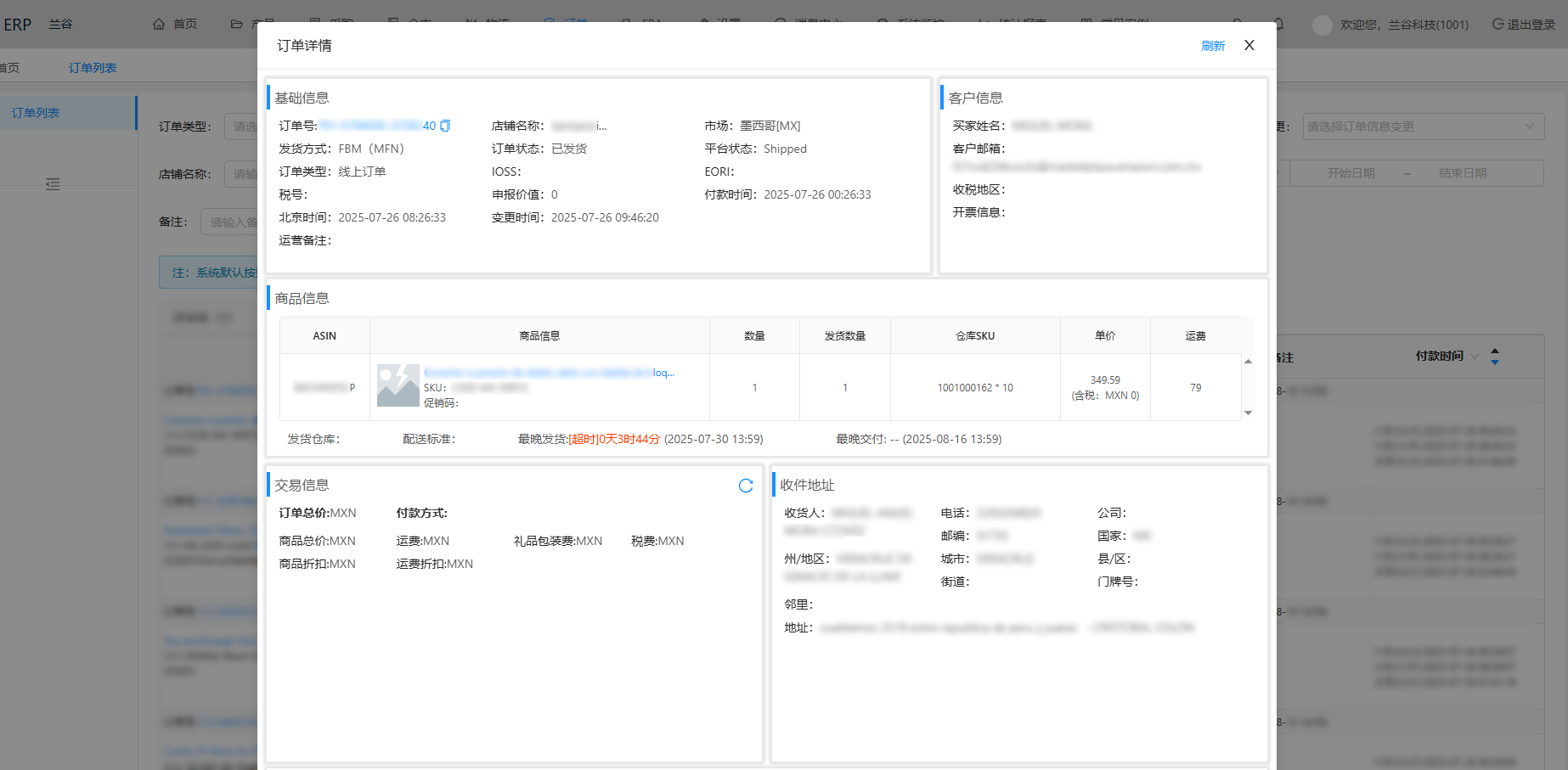
Task: Click the home icon beside 首页
Action: point(159,25)
